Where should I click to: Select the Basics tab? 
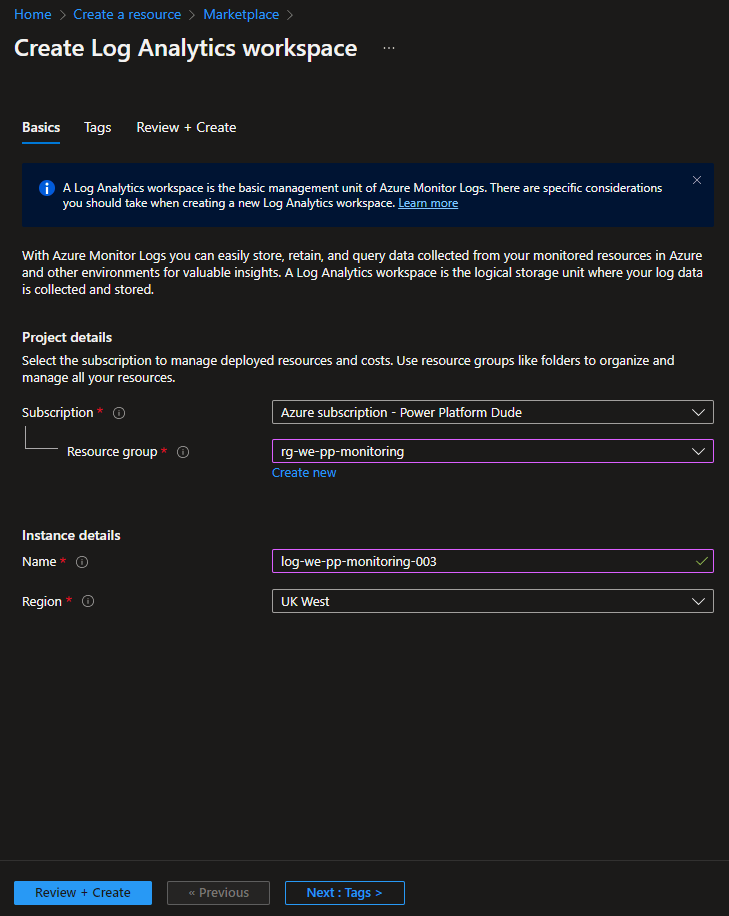click(41, 128)
